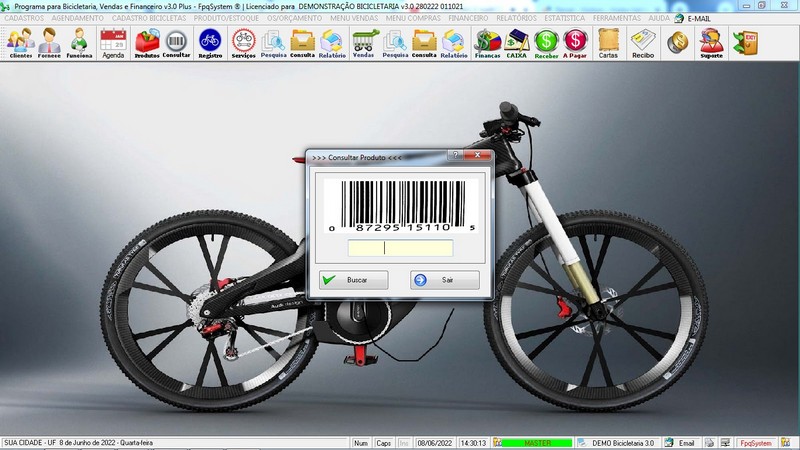Click the E-MAIL menu item

(693, 18)
